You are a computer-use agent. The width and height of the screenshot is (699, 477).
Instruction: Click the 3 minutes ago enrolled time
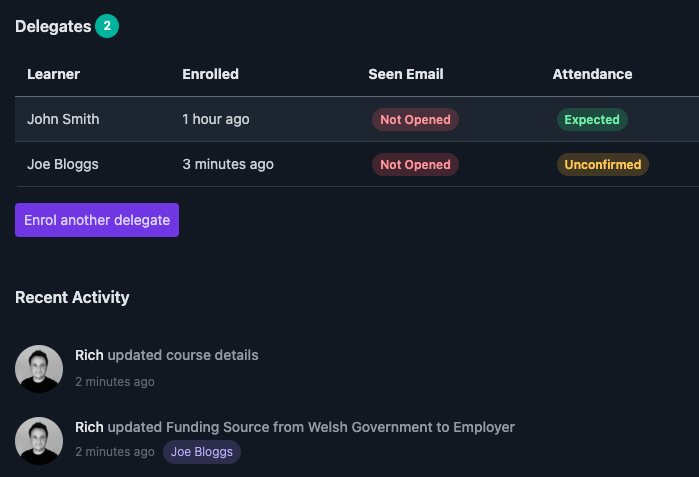point(228,164)
